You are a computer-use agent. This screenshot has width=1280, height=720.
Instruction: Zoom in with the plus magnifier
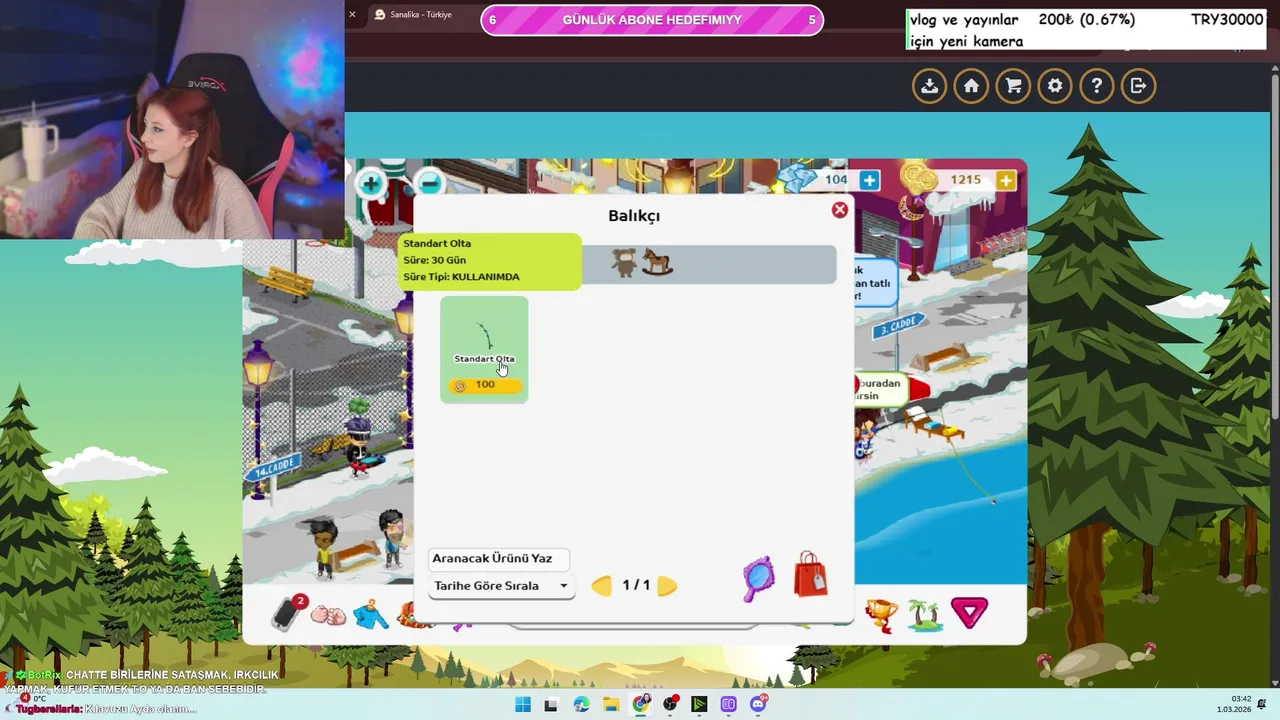(371, 183)
